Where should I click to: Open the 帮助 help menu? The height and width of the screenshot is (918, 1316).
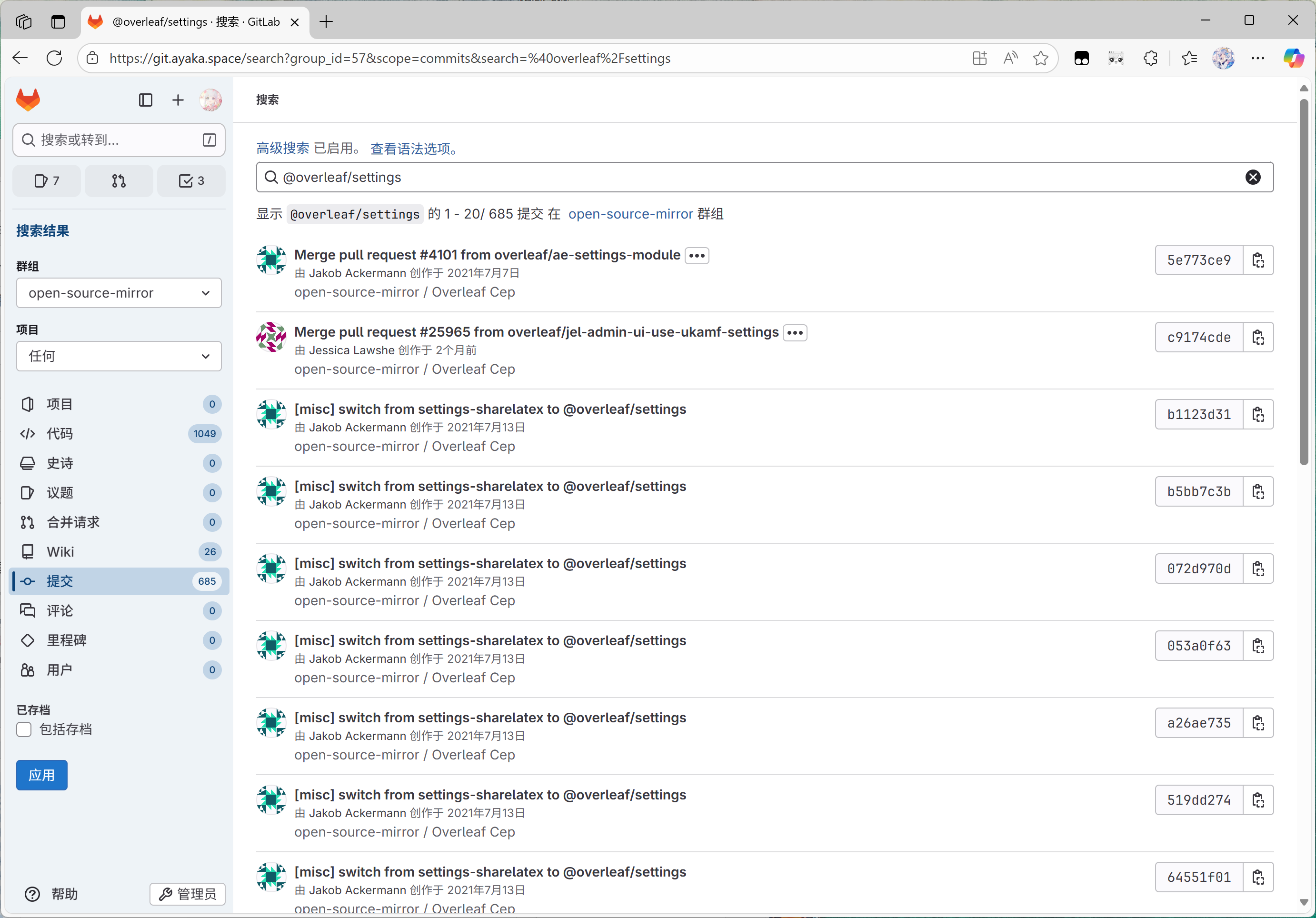coord(52,893)
